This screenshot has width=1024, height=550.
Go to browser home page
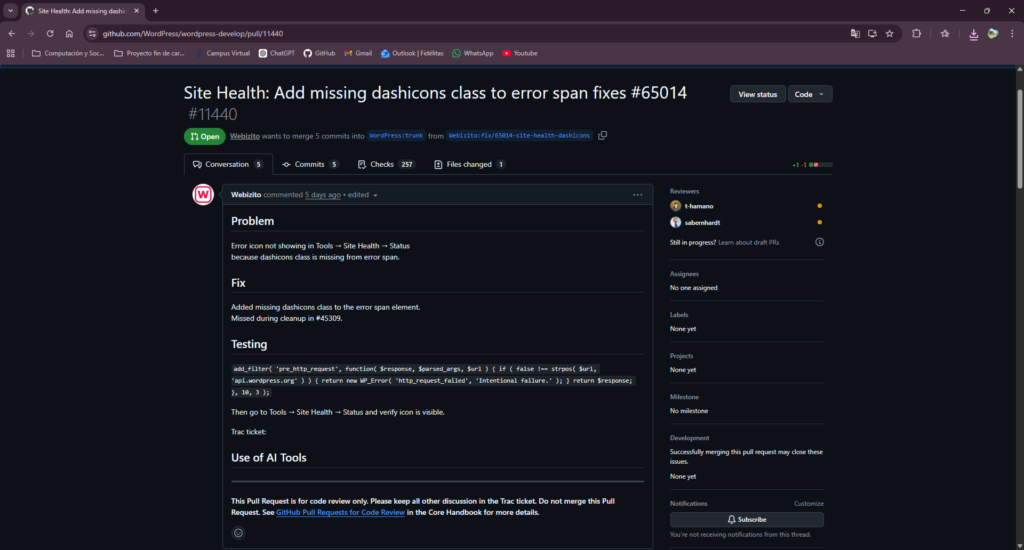tap(69, 33)
